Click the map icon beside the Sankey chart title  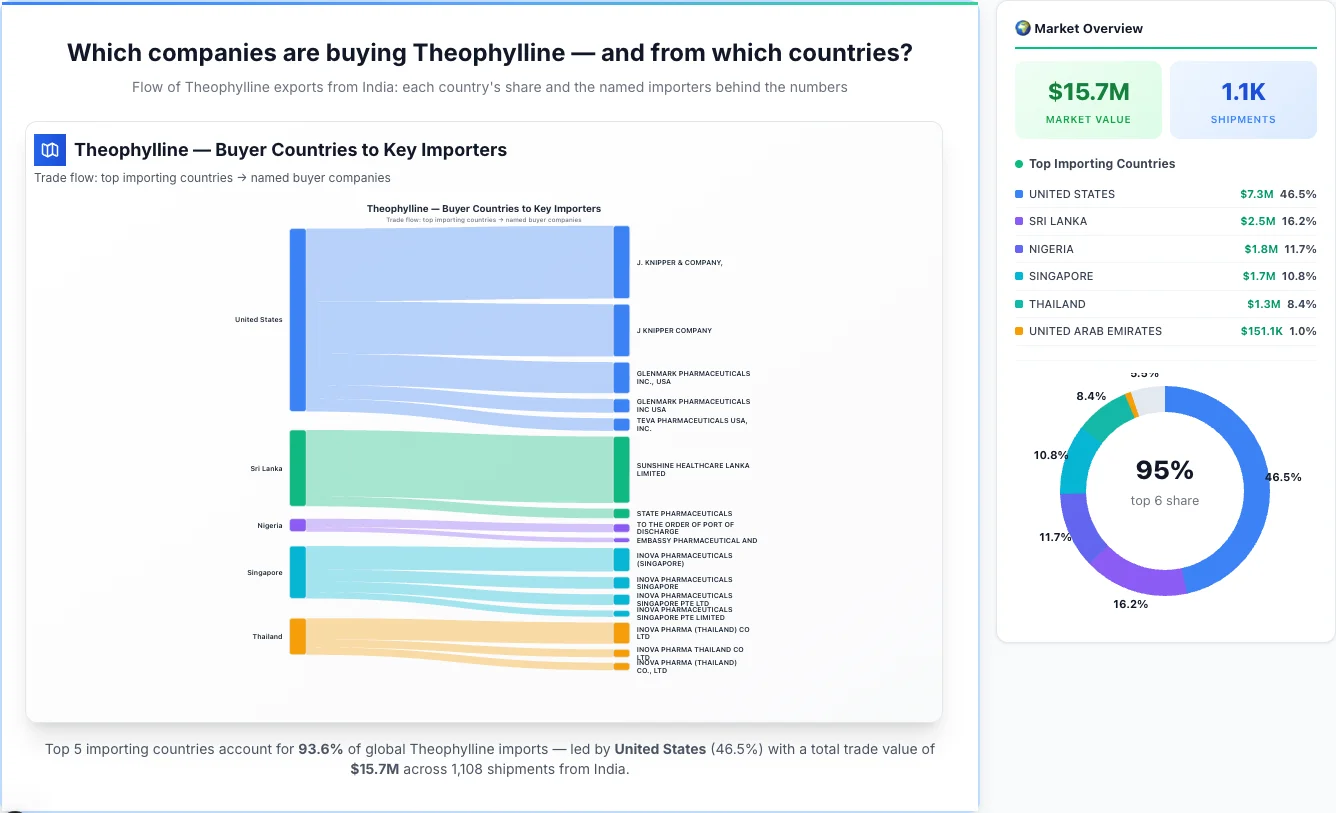coord(49,149)
